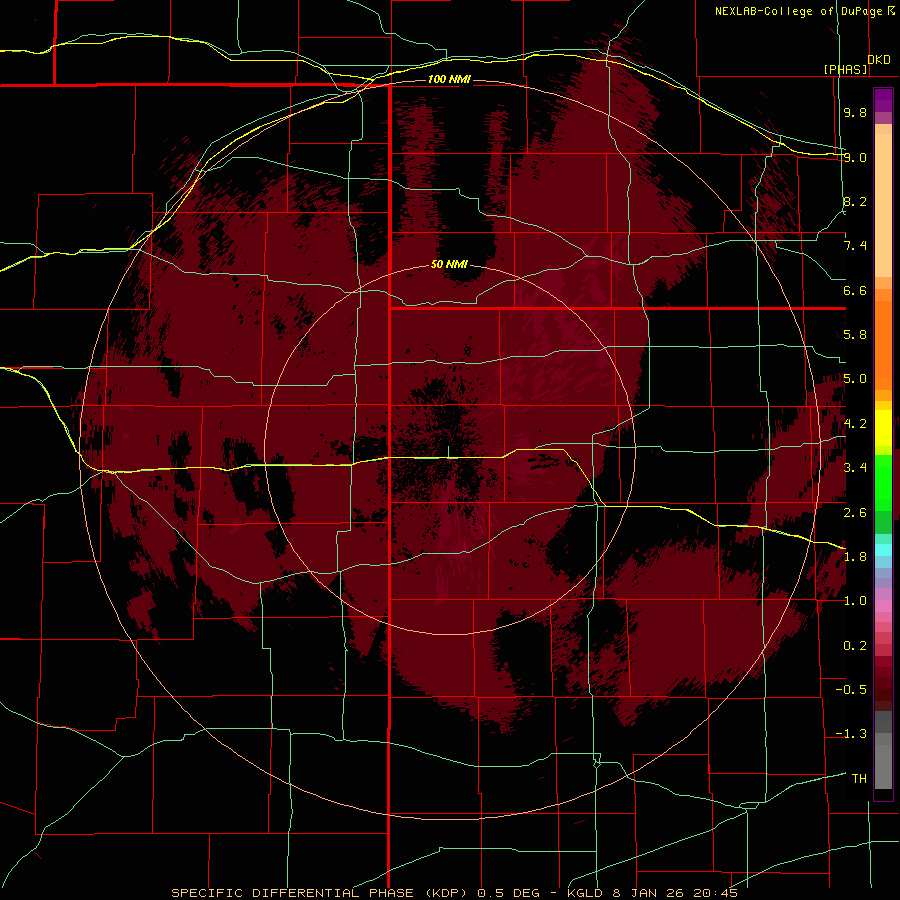Click the -1.3 color scale value
This screenshot has width=900, height=900.
(851, 734)
